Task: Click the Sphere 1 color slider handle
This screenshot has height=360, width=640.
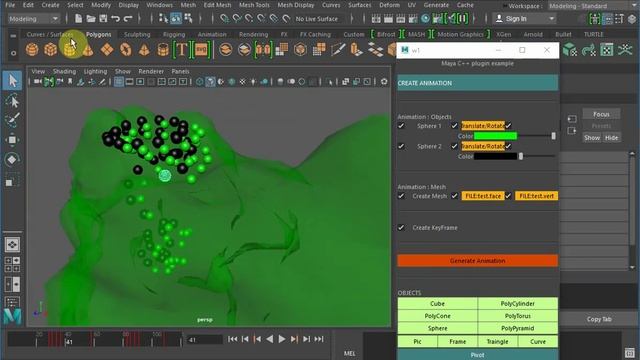Action: click(553, 136)
